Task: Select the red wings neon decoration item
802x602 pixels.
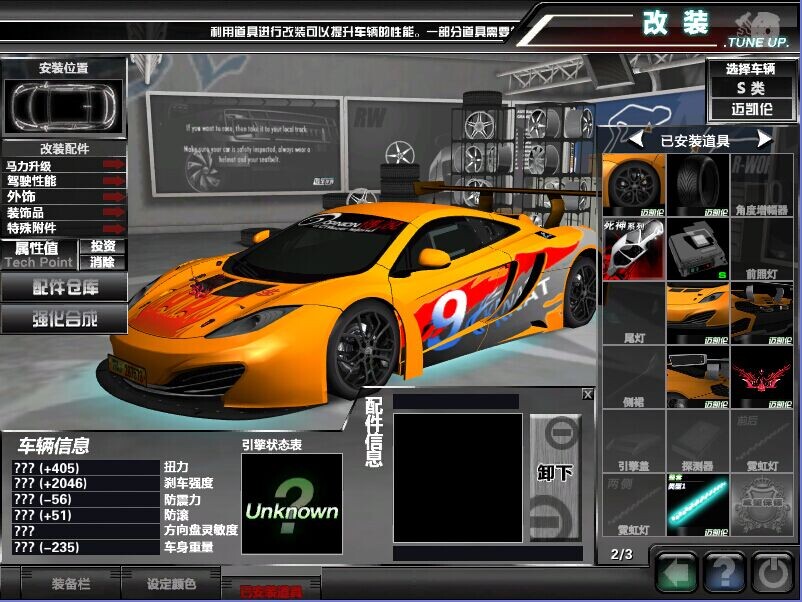Action: [x=762, y=376]
